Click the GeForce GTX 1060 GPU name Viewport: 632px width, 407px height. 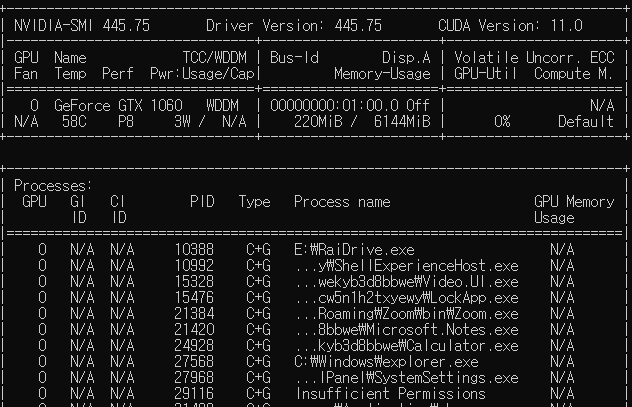118,106
